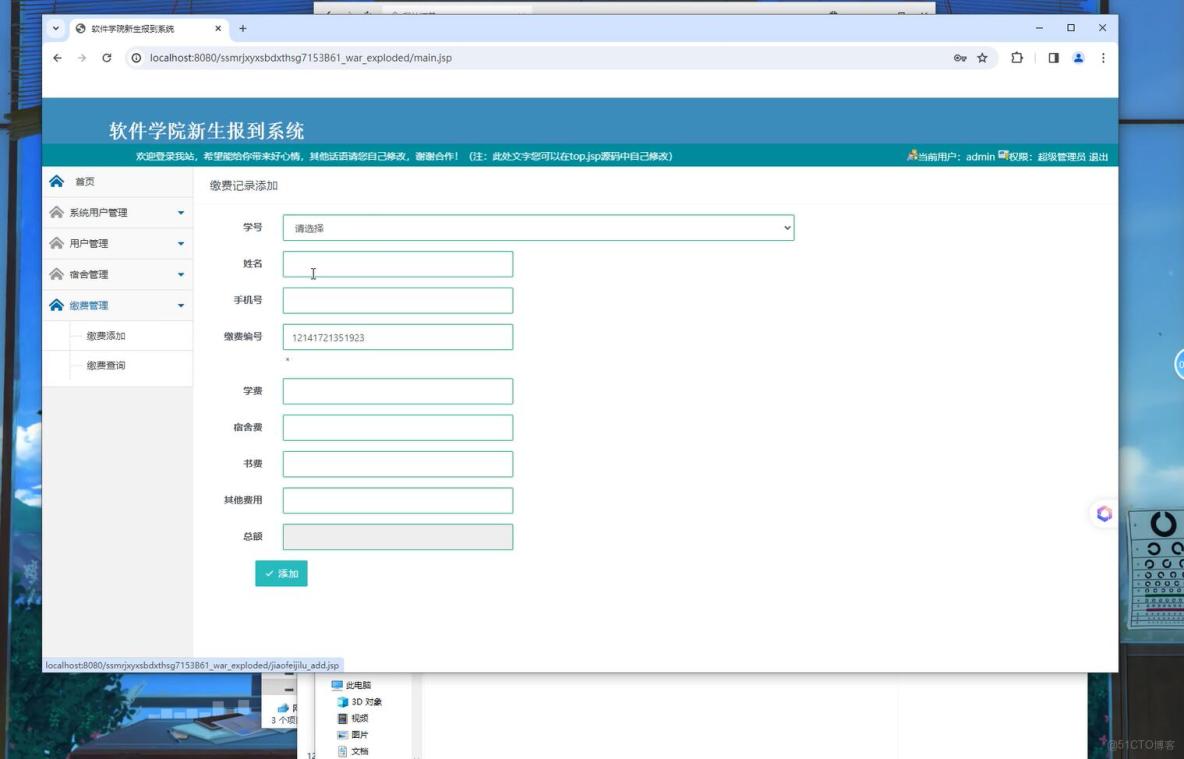The width and height of the screenshot is (1184, 759).
Task: Click the 退出 logout link
Action: click(x=1098, y=156)
